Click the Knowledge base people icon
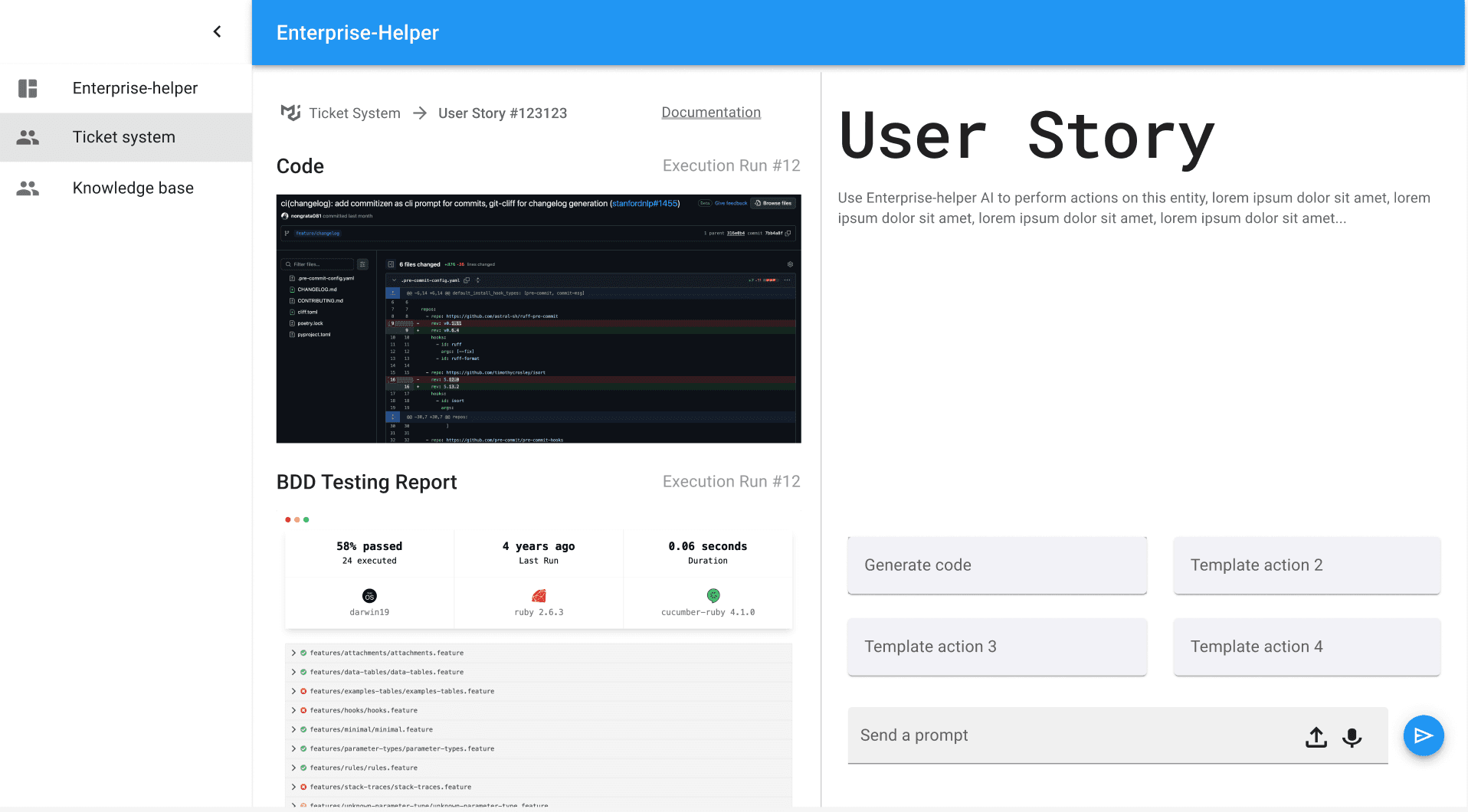1468x812 pixels. coord(28,188)
